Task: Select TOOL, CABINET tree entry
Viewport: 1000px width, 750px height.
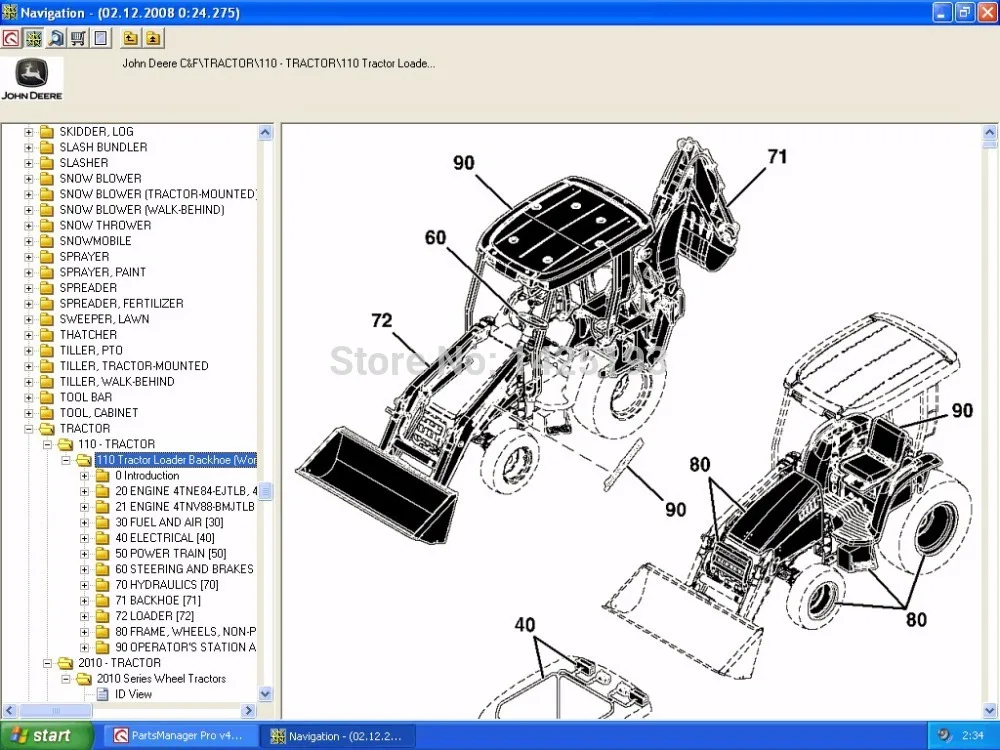Action: pyautogui.click(x=99, y=413)
